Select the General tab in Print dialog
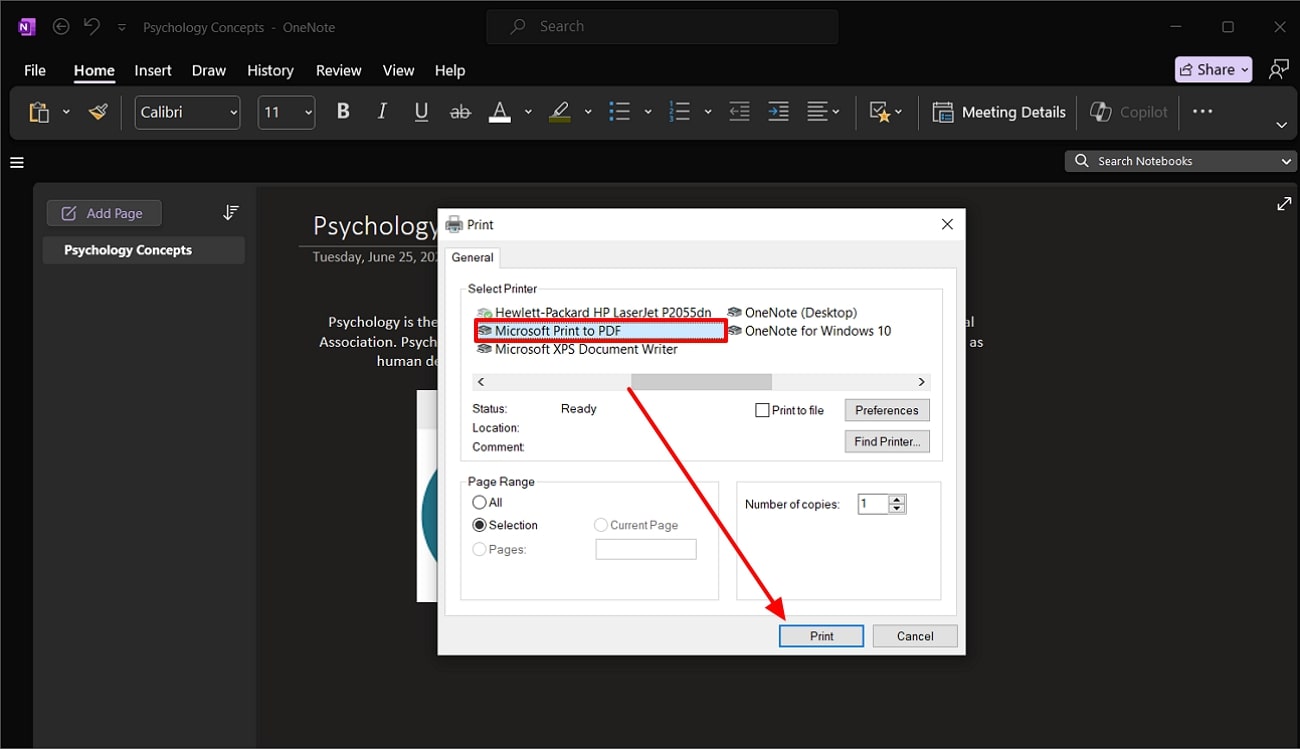 [472, 257]
